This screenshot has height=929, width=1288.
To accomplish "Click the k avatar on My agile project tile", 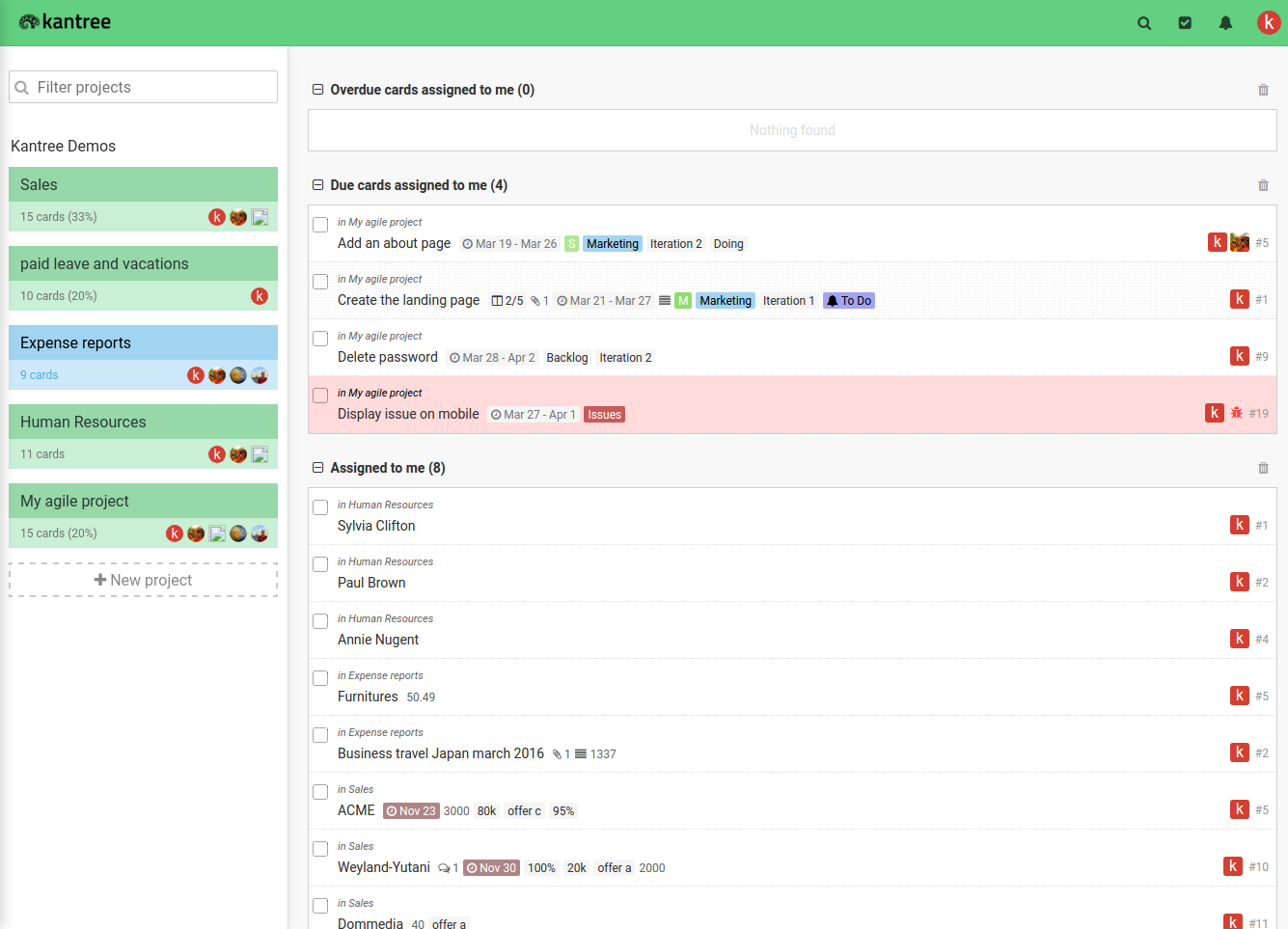I will 175,533.
